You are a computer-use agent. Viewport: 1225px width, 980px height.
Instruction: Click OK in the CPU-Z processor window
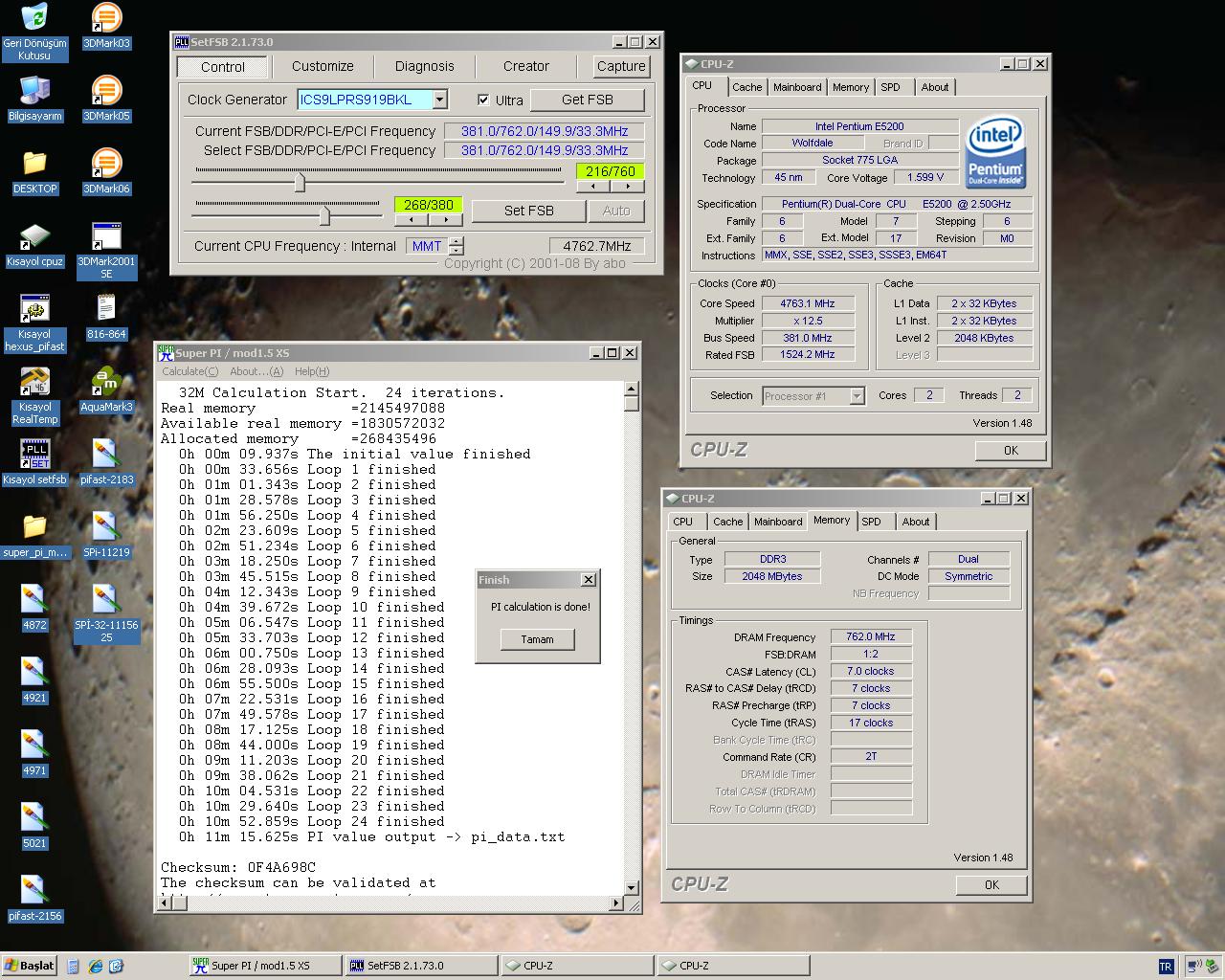pyautogui.click(x=1011, y=450)
